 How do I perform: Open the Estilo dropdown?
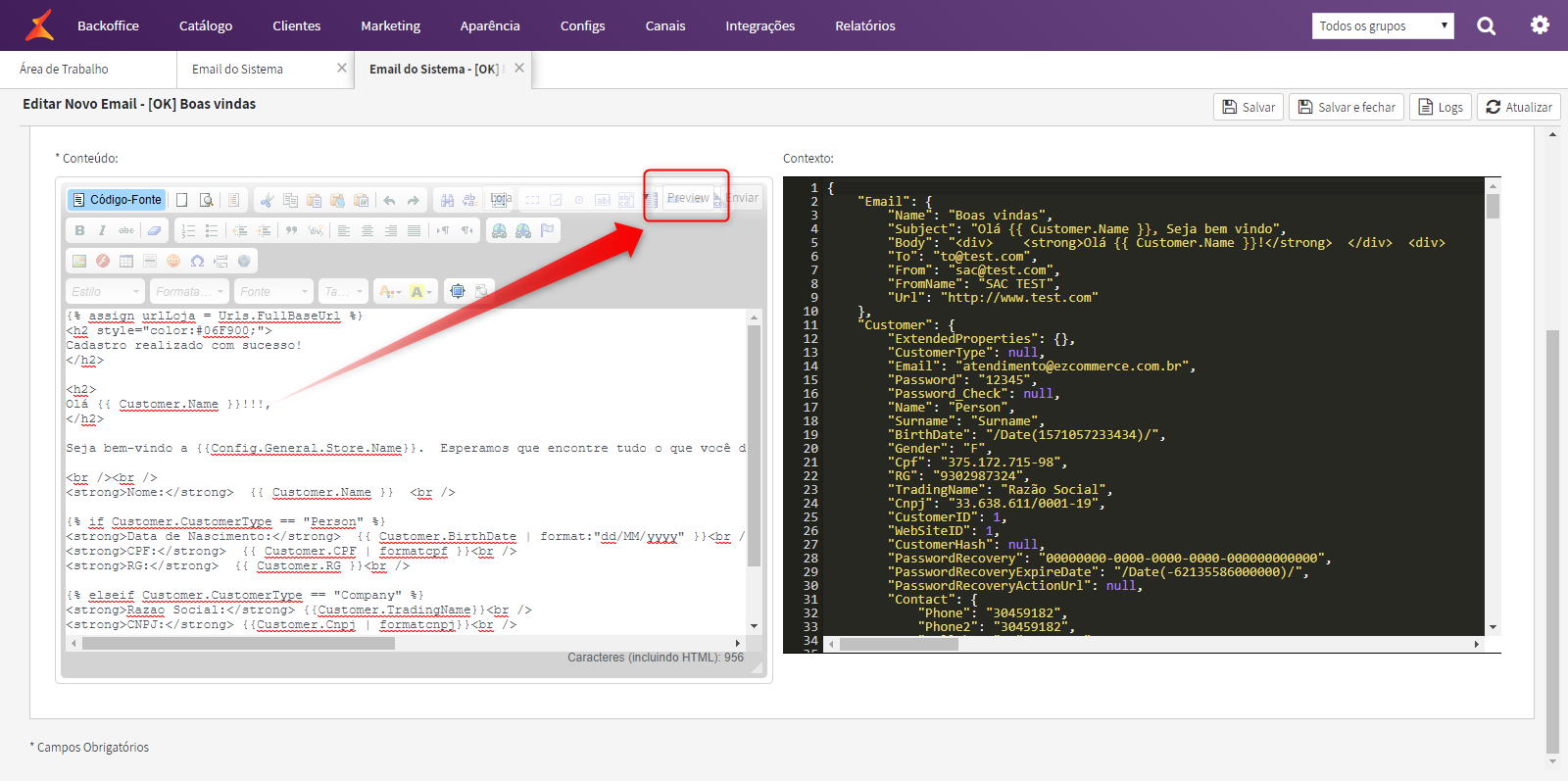(106, 291)
